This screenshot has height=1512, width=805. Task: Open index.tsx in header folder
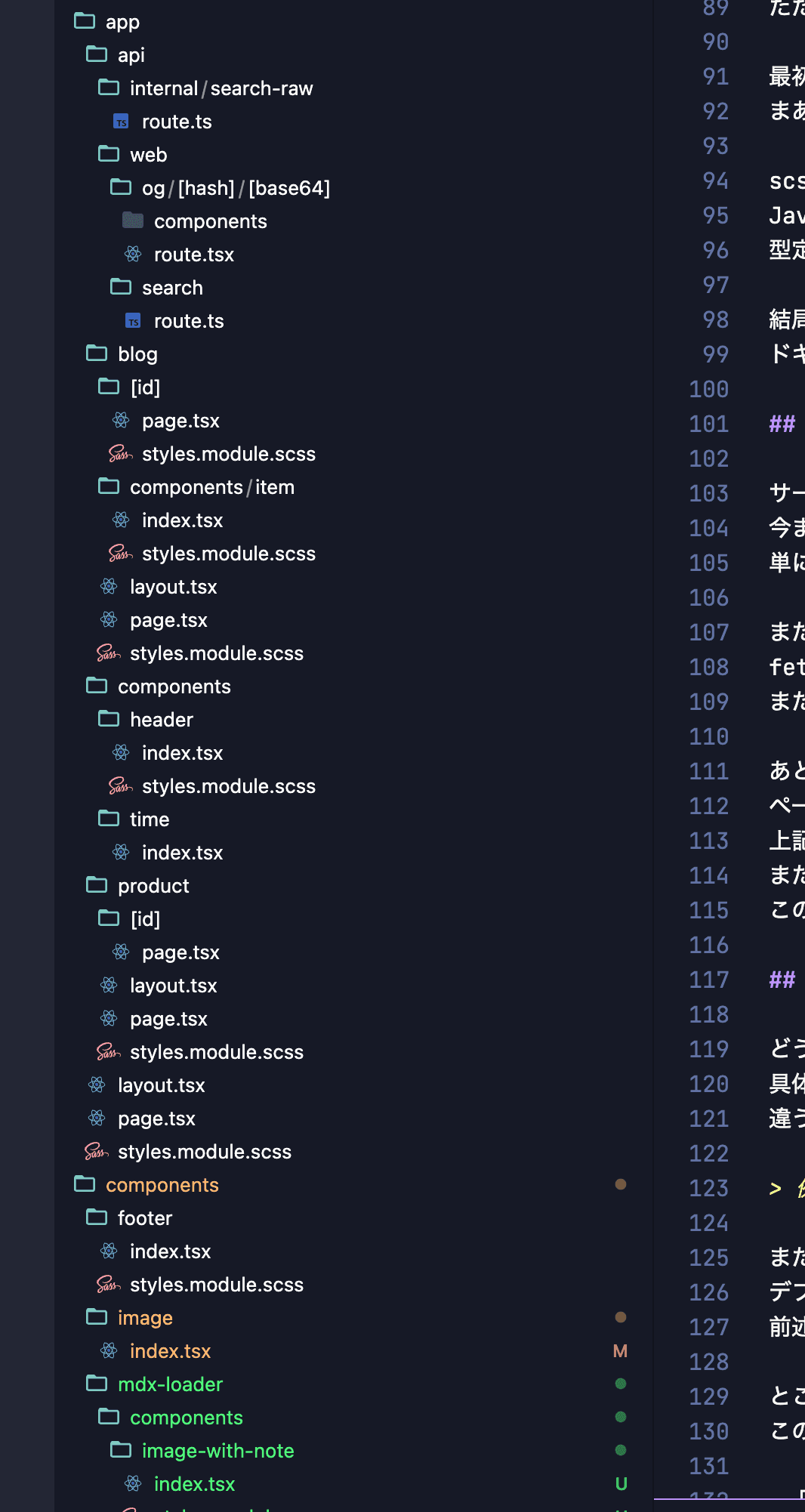182,753
